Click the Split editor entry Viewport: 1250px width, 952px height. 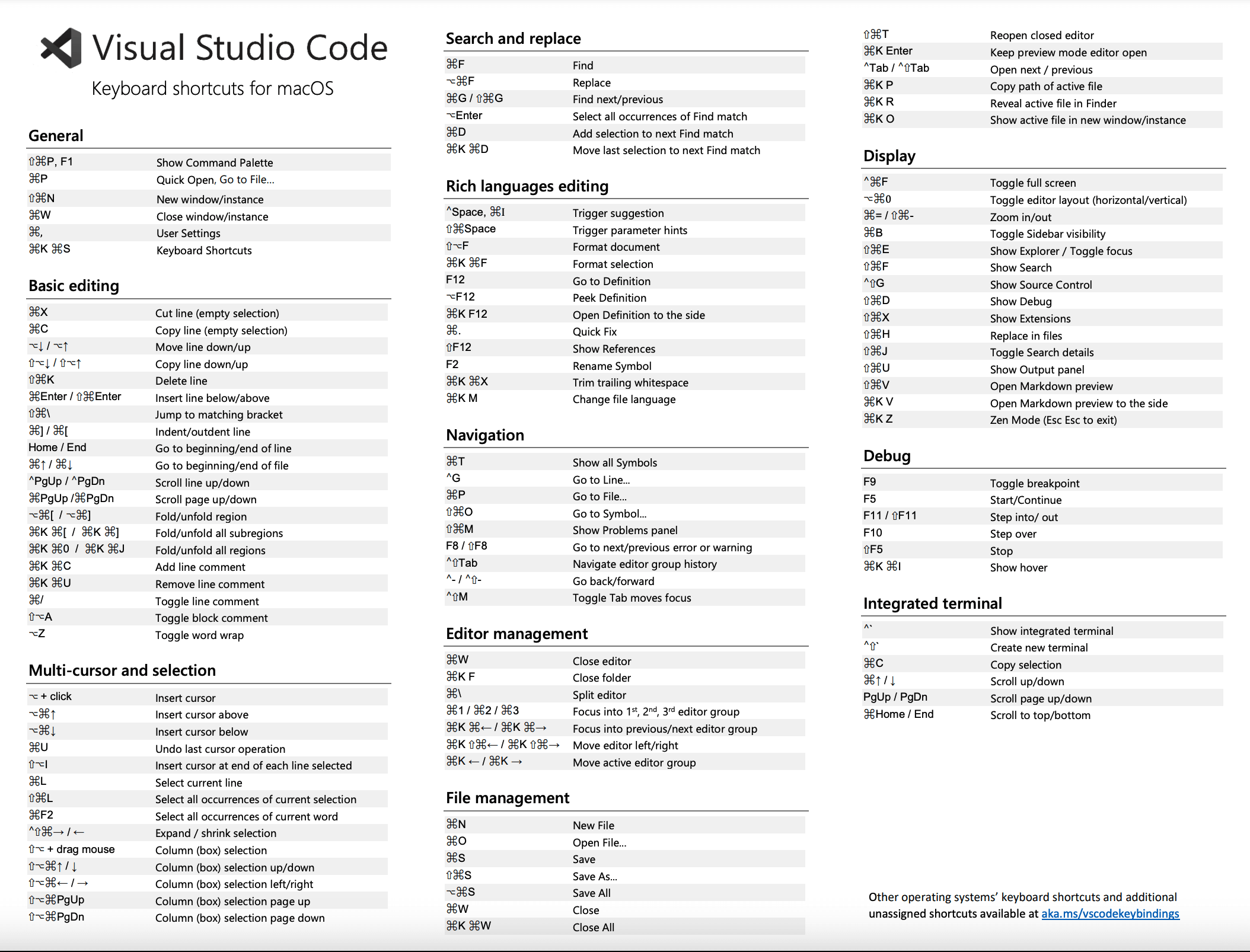(x=599, y=695)
